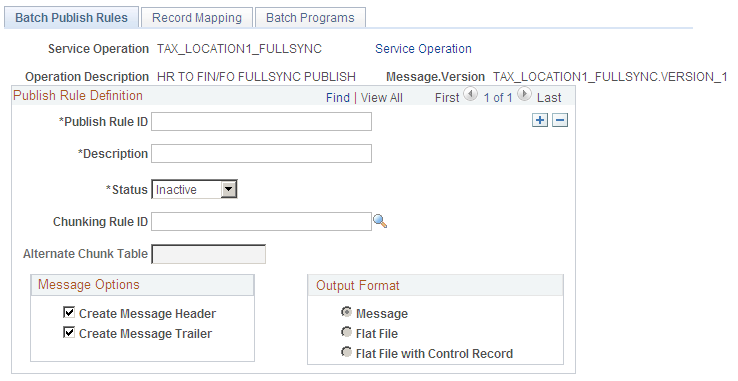Focus the Publish Rule ID field
This screenshot has height=381, width=738.
pos(261,122)
